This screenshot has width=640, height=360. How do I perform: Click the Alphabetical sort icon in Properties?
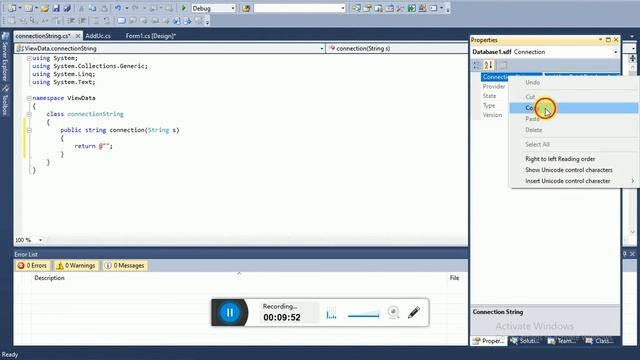[x=489, y=65]
